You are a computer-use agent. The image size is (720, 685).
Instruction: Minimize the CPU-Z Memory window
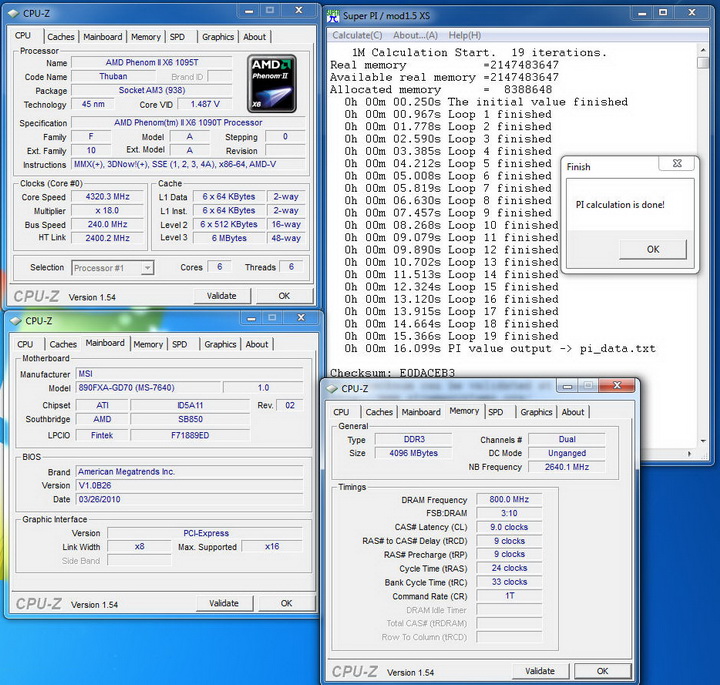click(566, 387)
